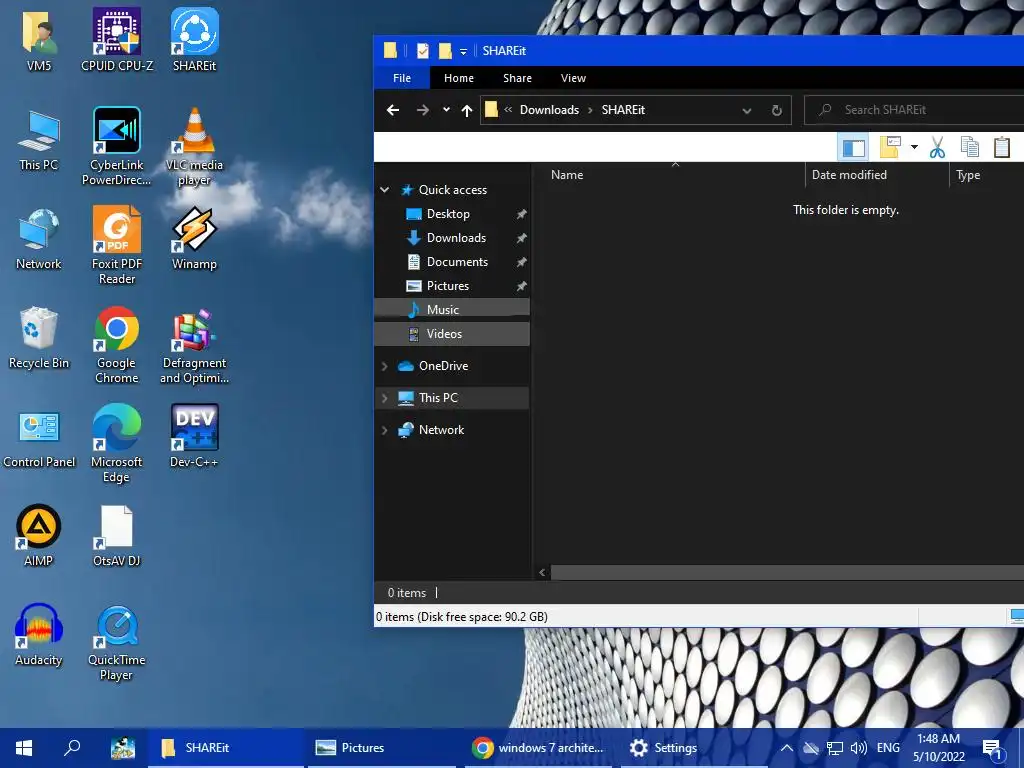Launch QuickTime Player shortcut

[117, 642]
